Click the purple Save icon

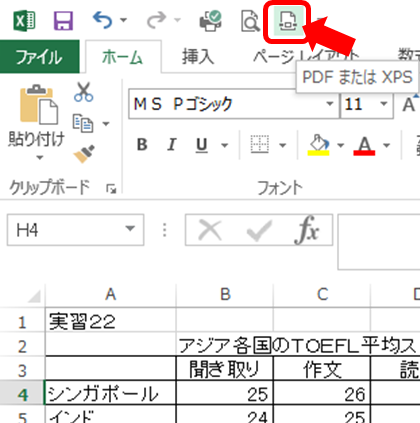[63, 21]
